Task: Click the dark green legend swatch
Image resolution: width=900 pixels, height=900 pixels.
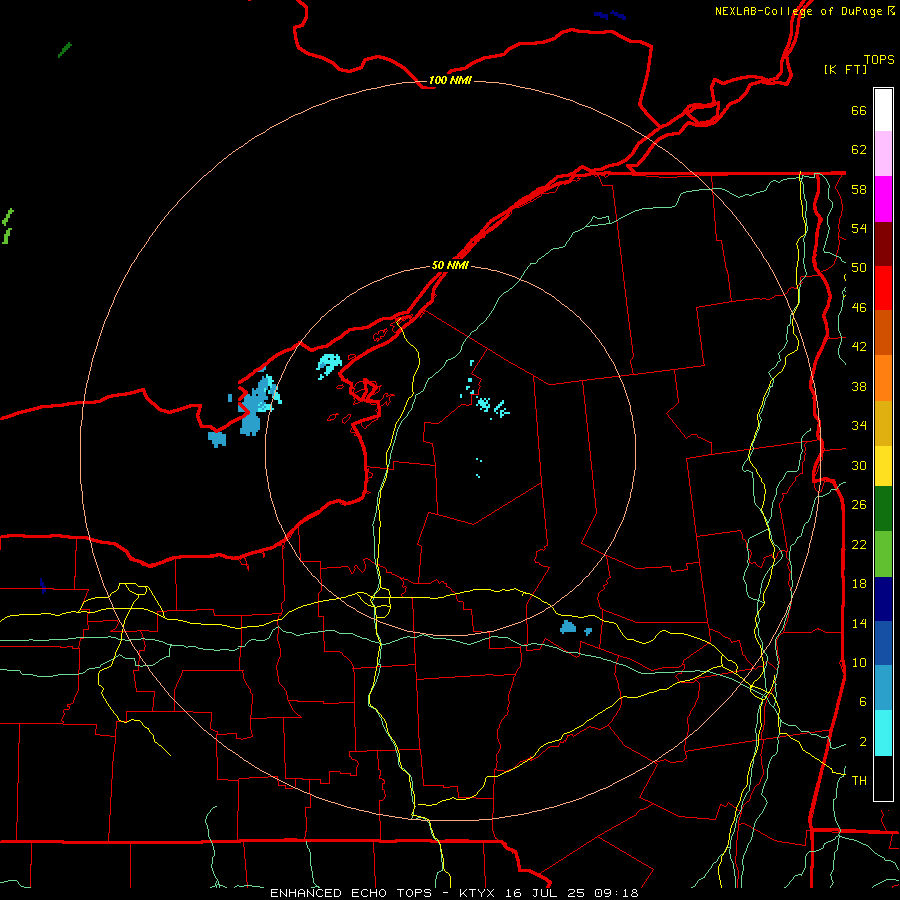Action: click(x=883, y=509)
